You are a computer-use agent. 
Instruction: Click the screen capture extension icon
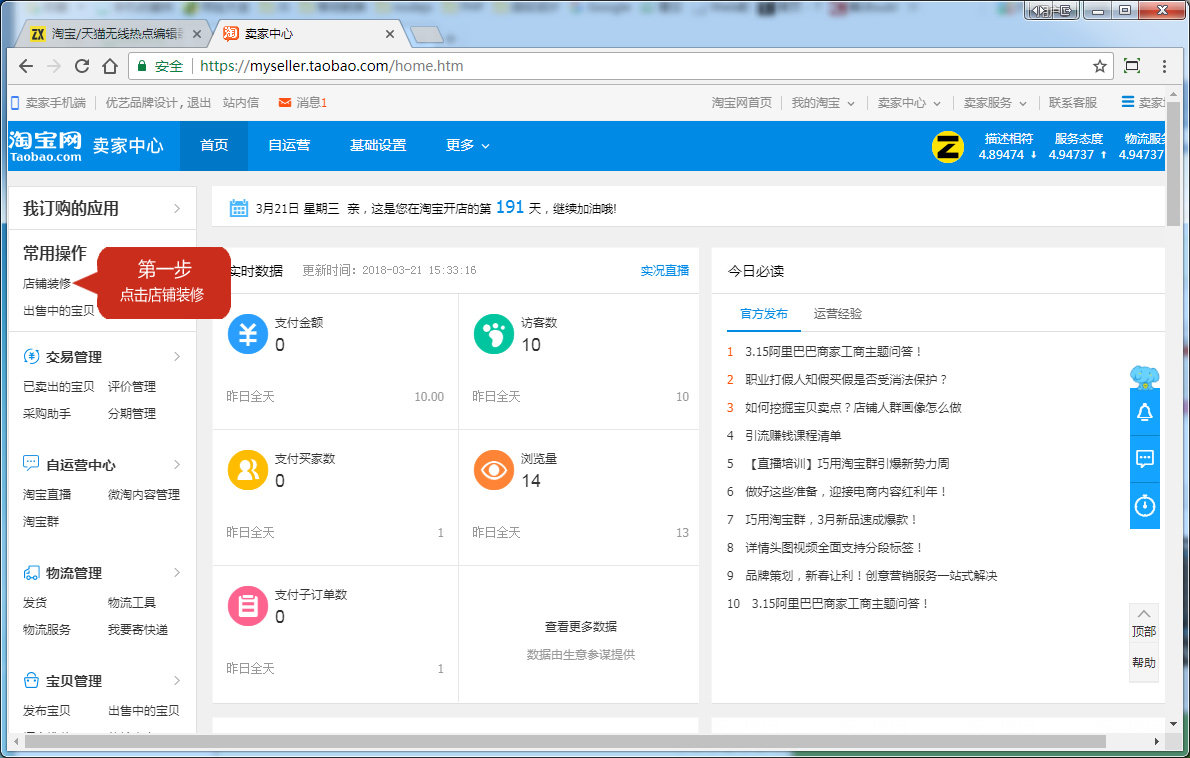(1132, 66)
